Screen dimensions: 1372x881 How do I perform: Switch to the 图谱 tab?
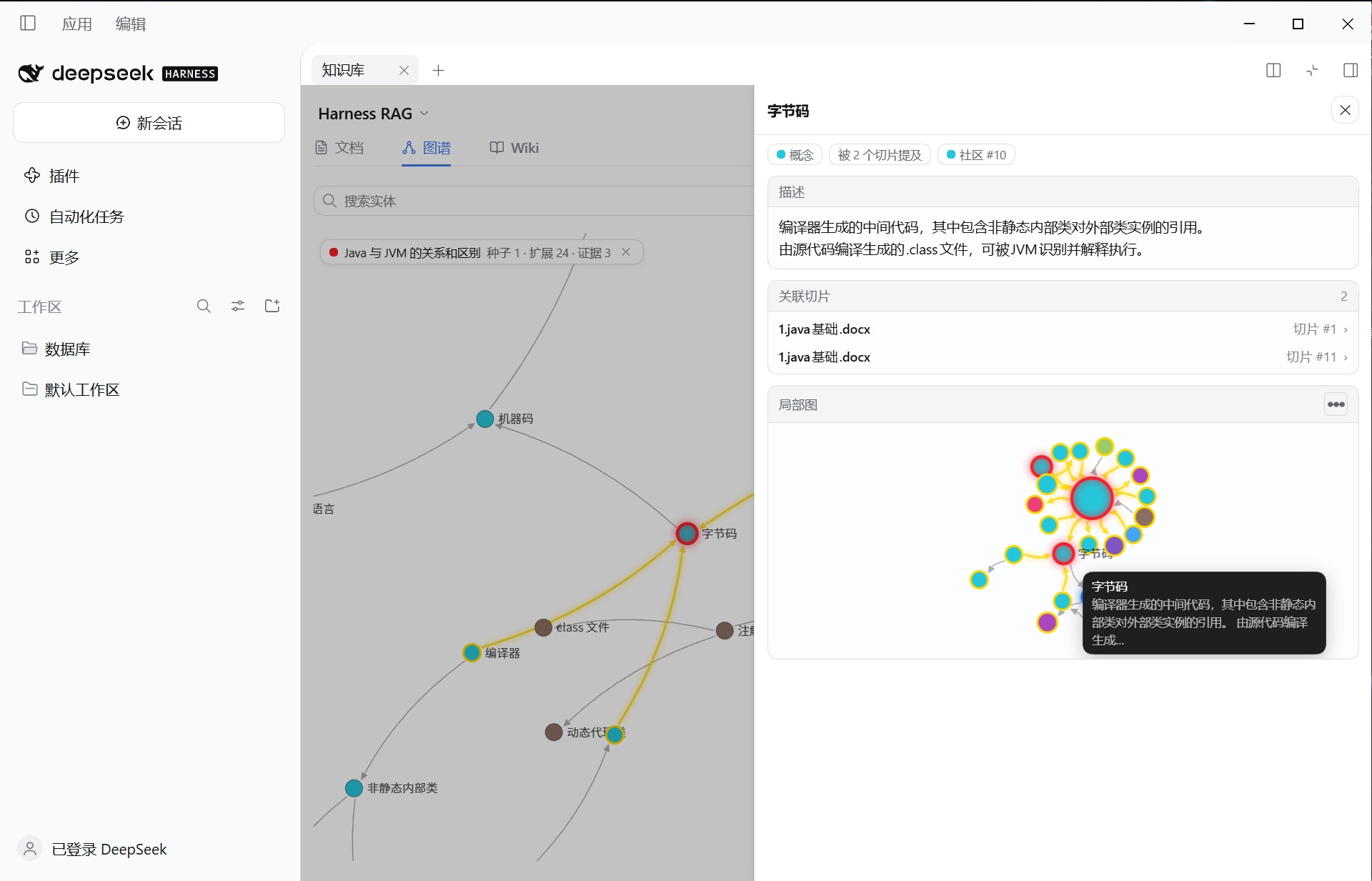[427, 148]
